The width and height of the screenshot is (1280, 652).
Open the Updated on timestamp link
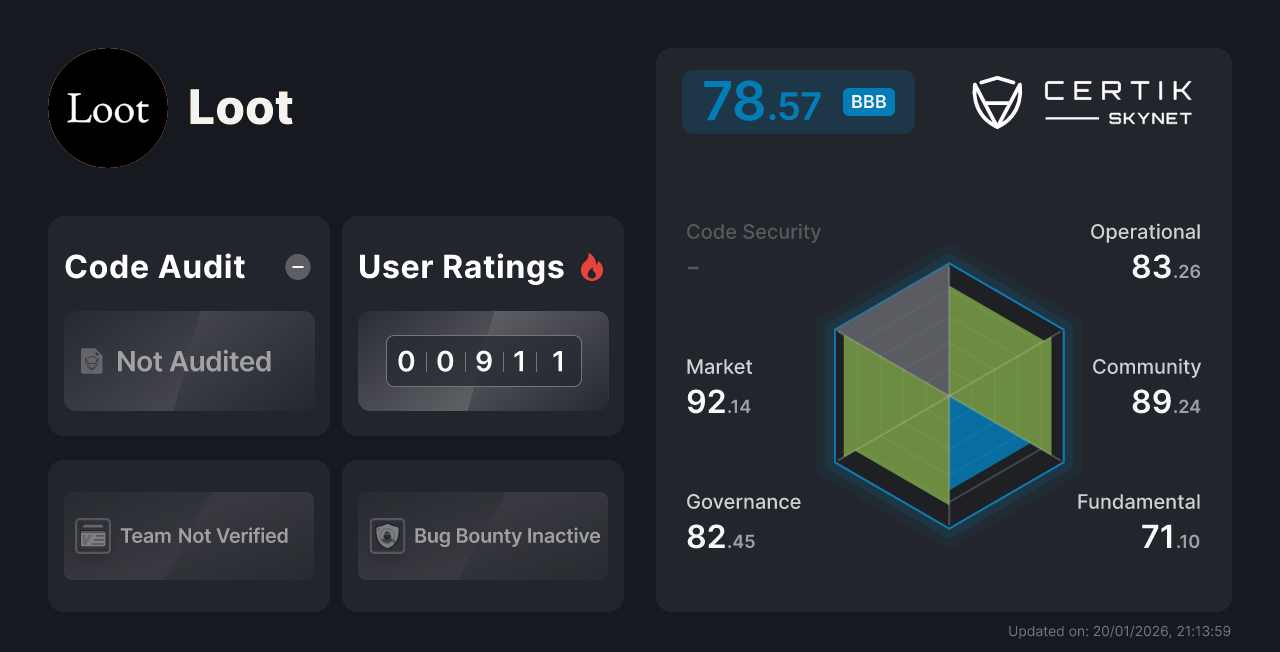[1120, 631]
